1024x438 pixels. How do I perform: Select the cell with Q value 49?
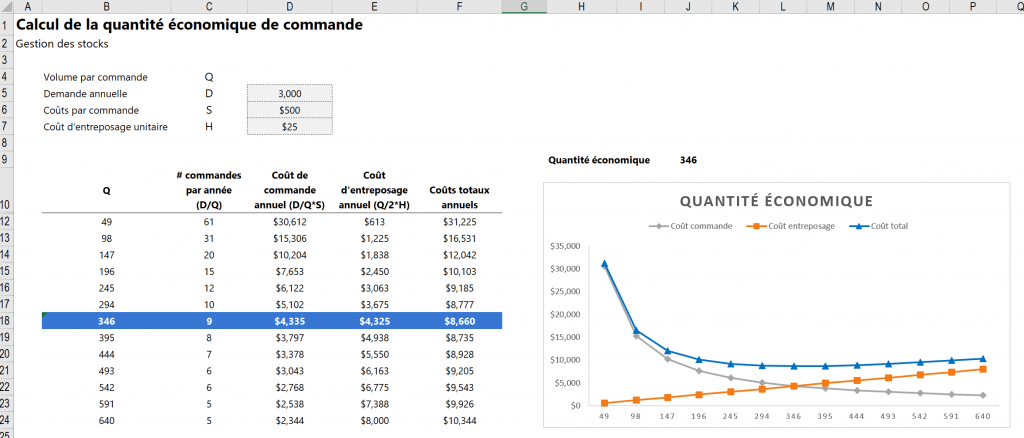pyautogui.click(x=106, y=222)
